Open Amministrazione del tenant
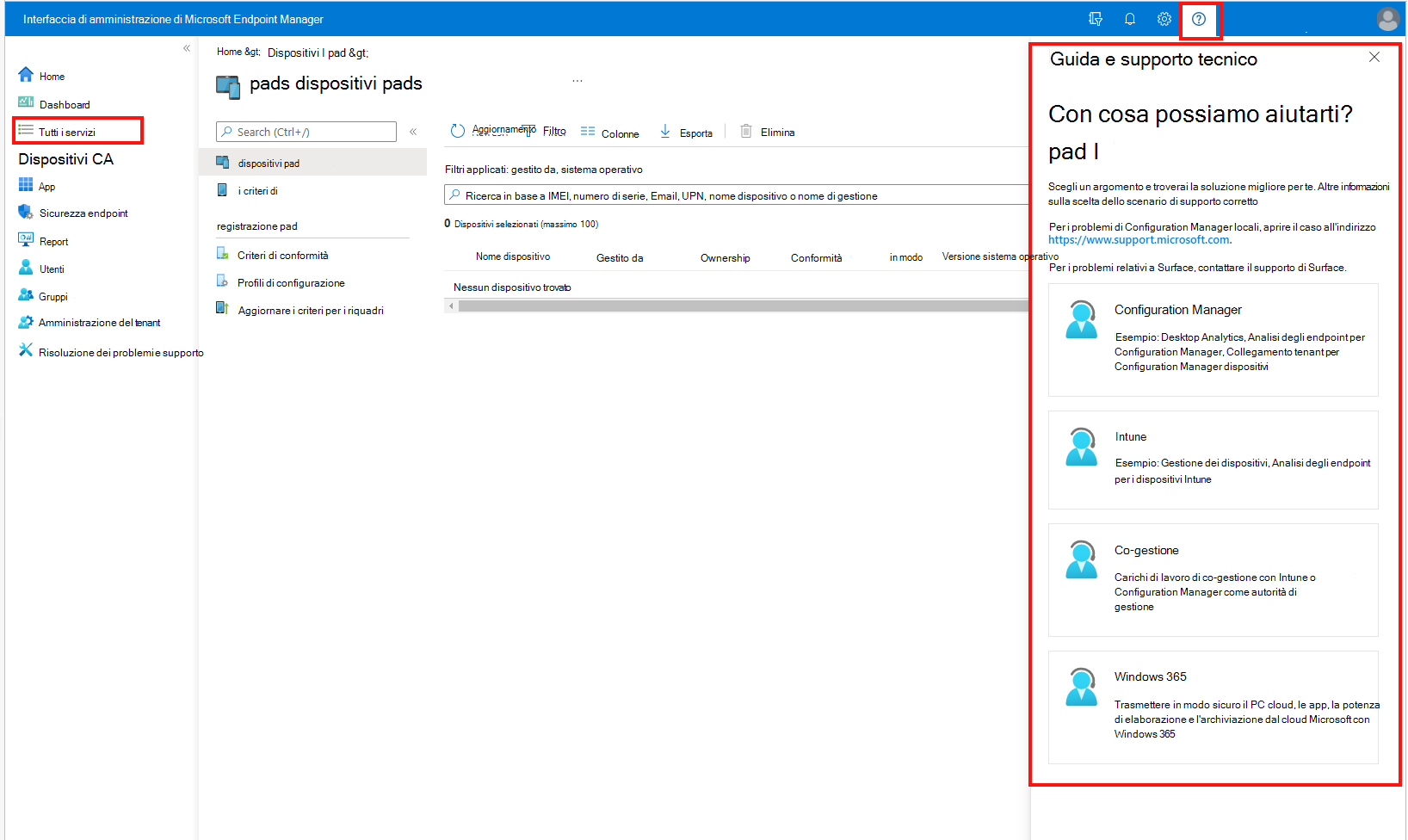The width and height of the screenshot is (1408, 840). [100, 323]
